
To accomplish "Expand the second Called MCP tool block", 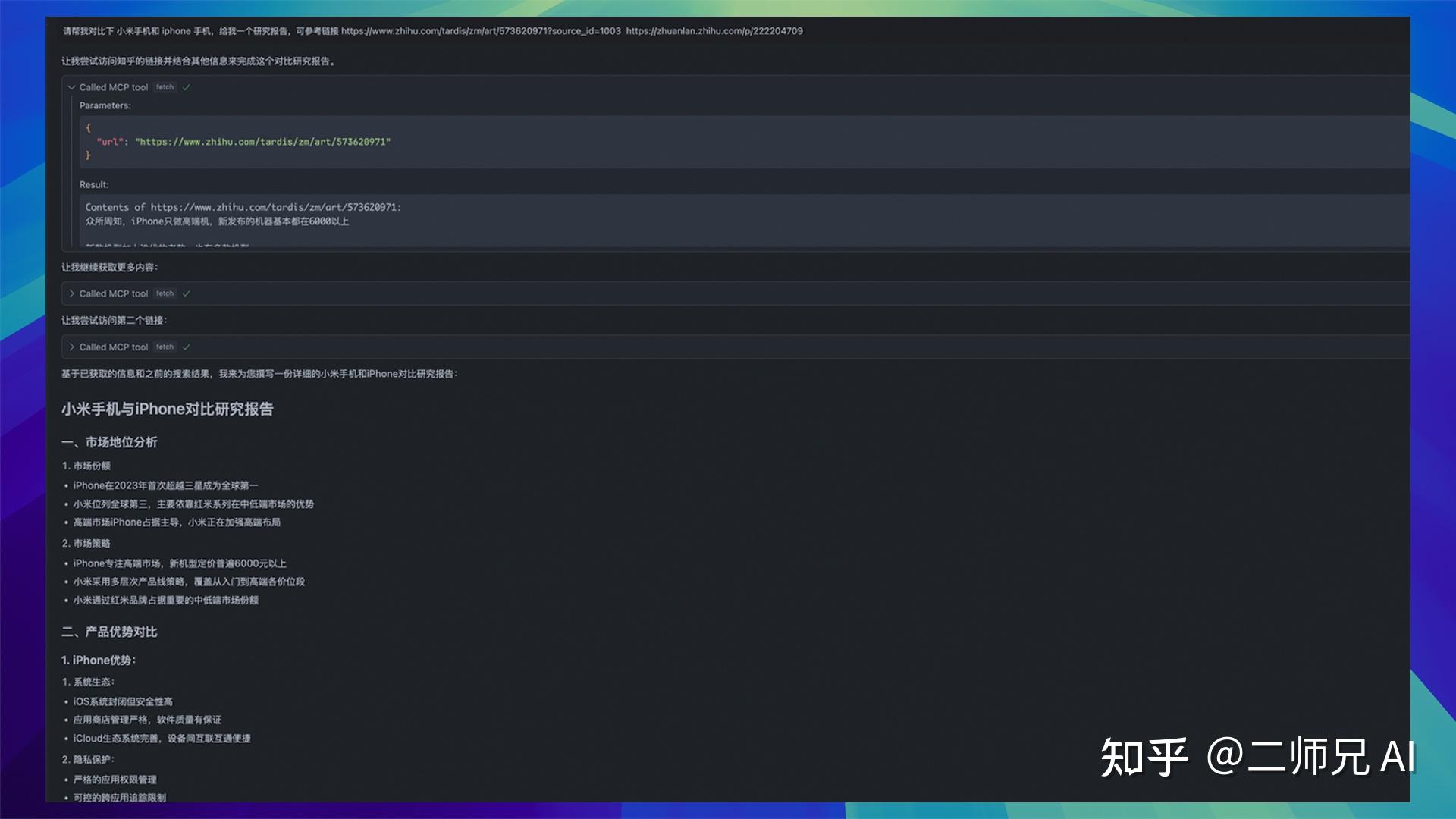I will [x=72, y=293].
